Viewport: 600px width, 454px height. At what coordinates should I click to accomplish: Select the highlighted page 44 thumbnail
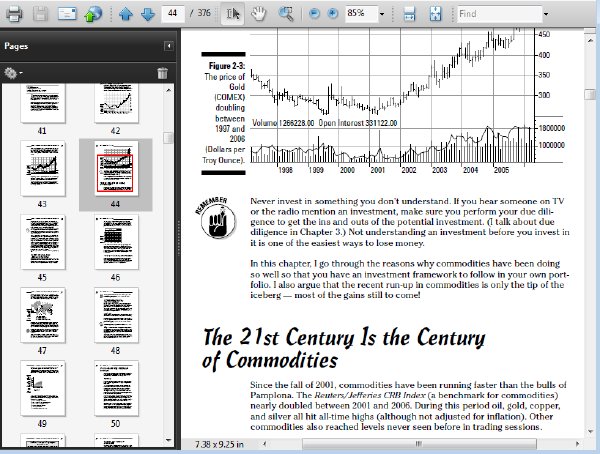pos(116,168)
